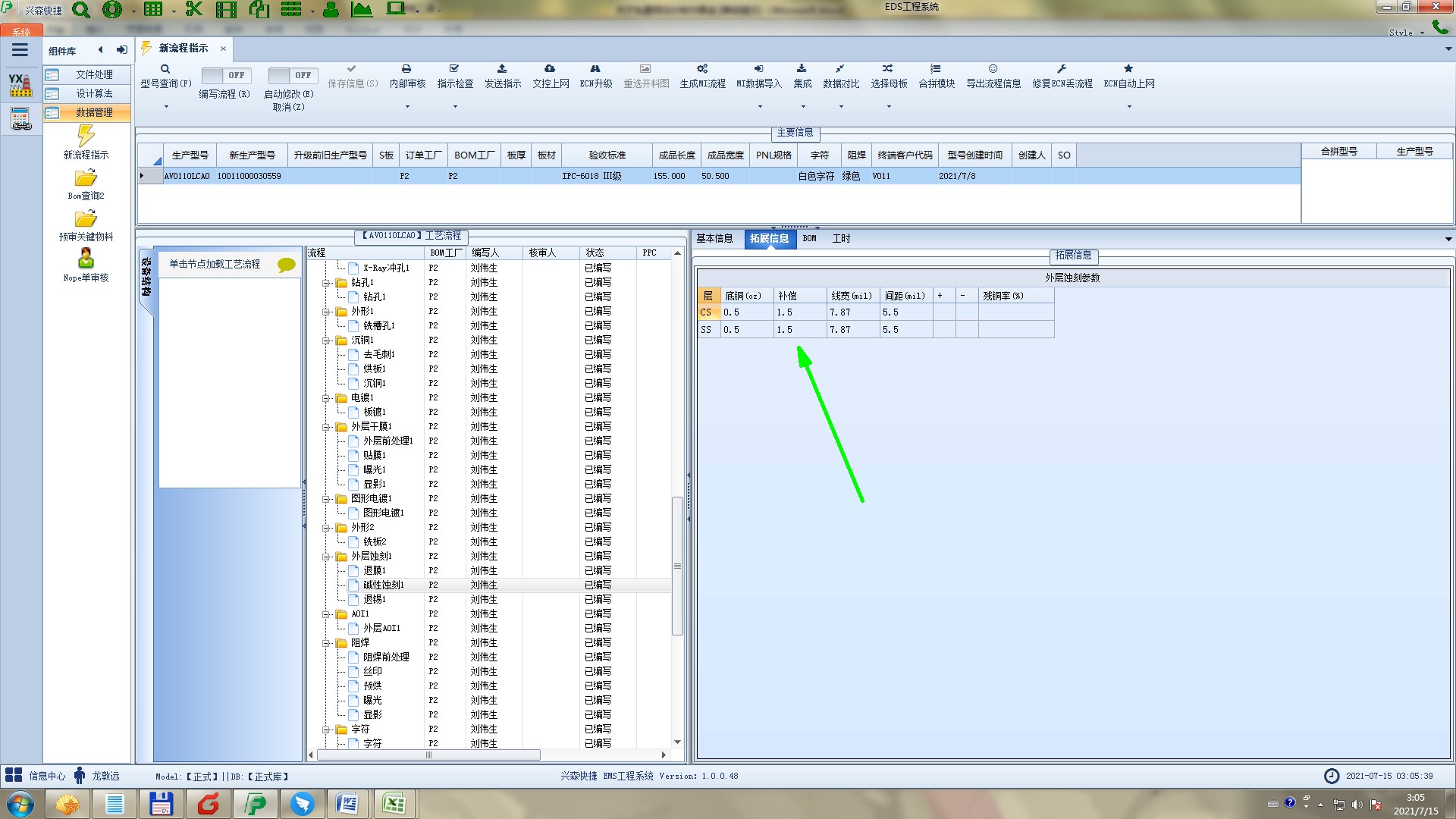
Task: Select 数据管理 in component library
Action: (94, 112)
